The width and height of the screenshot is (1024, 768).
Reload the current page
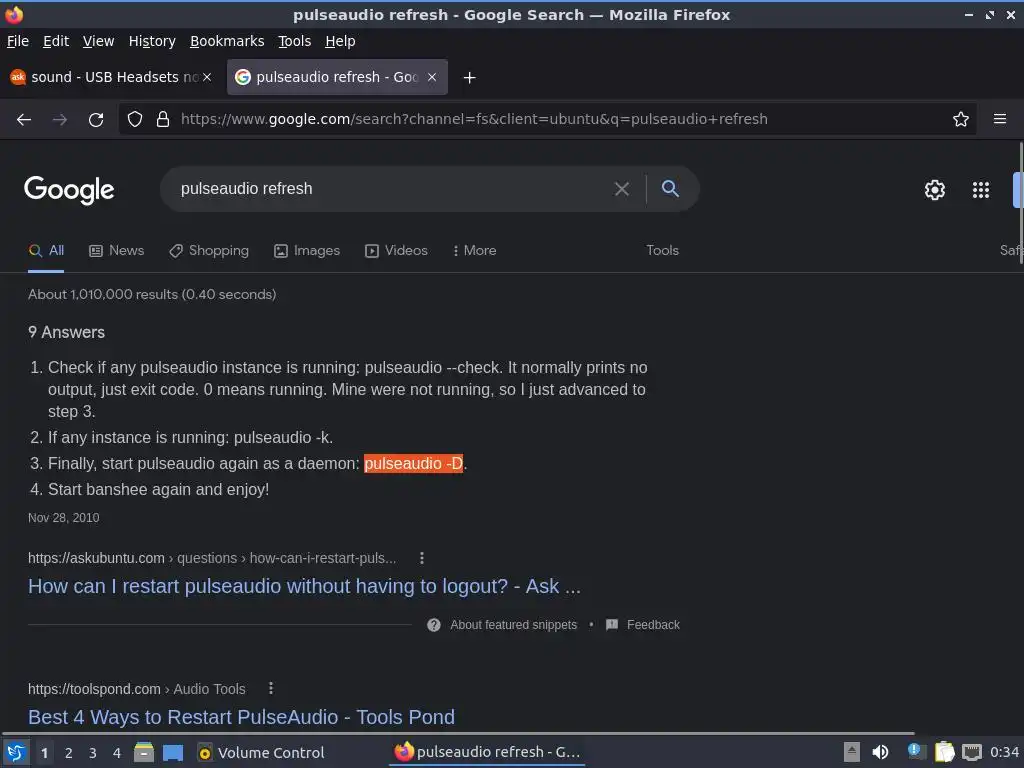point(96,120)
